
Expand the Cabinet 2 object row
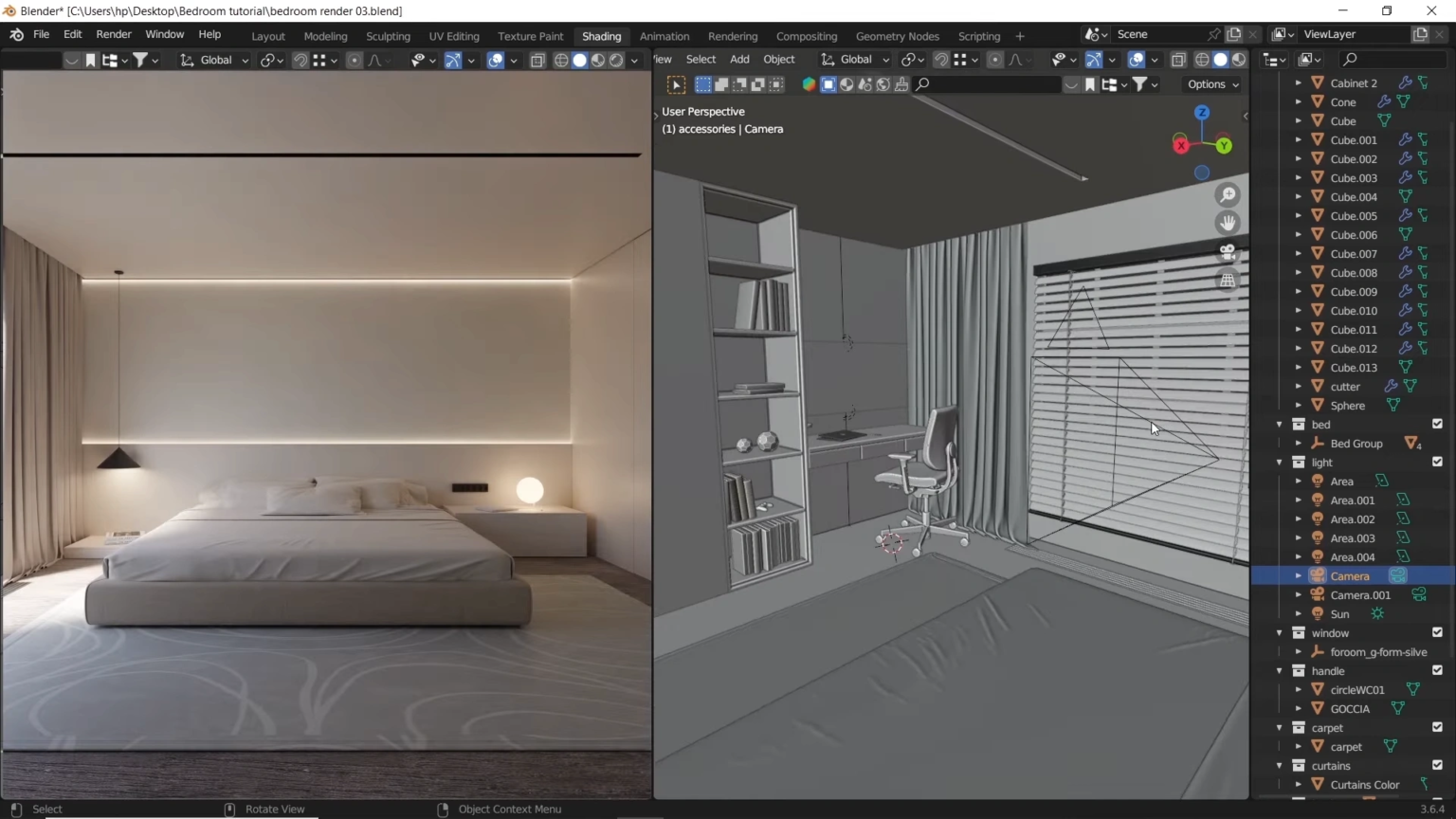pyautogui.click(x=1299, y=83)
